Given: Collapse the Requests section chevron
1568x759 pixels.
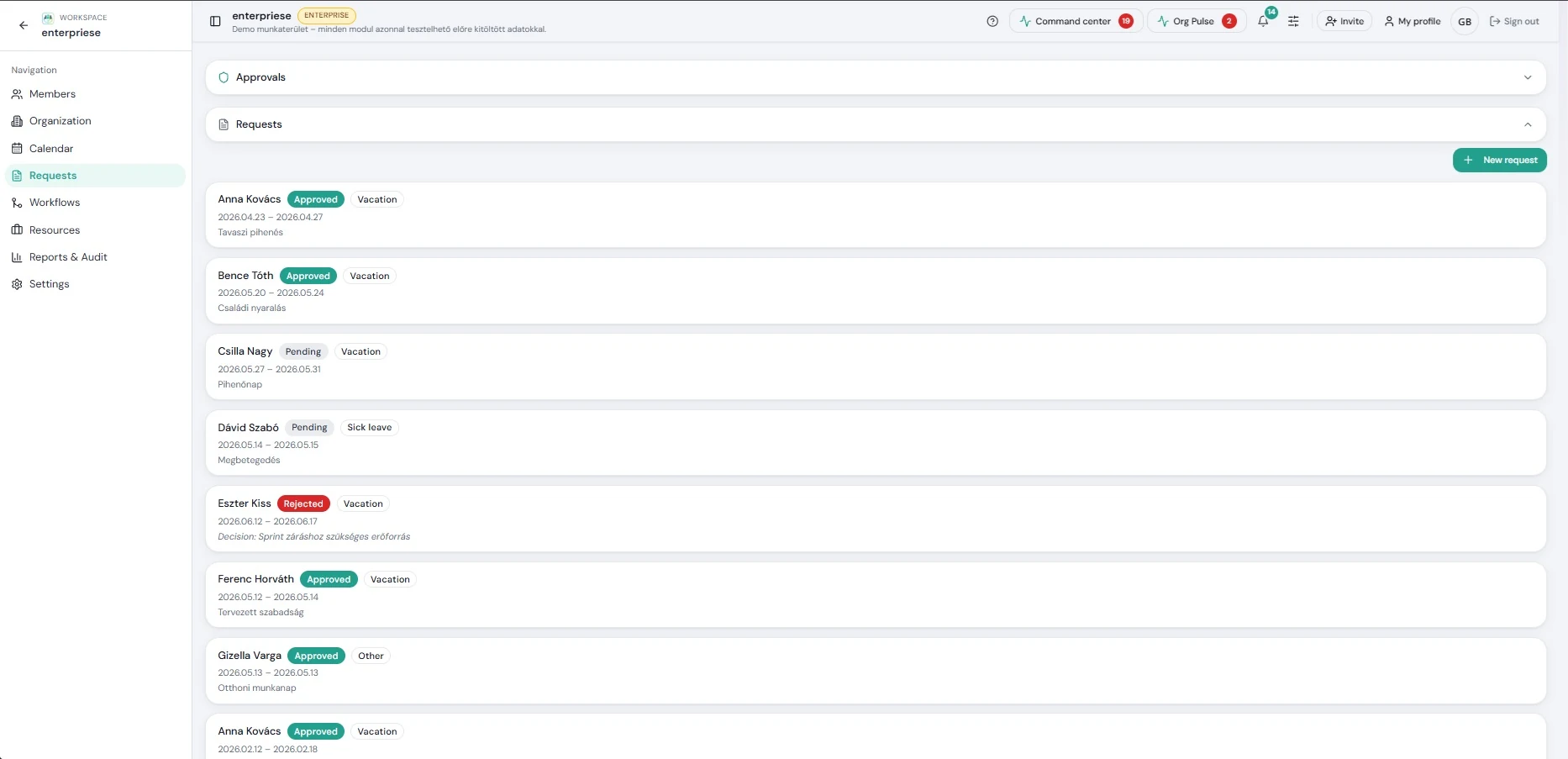Looking at the screenshot, I should point(1528,124).
